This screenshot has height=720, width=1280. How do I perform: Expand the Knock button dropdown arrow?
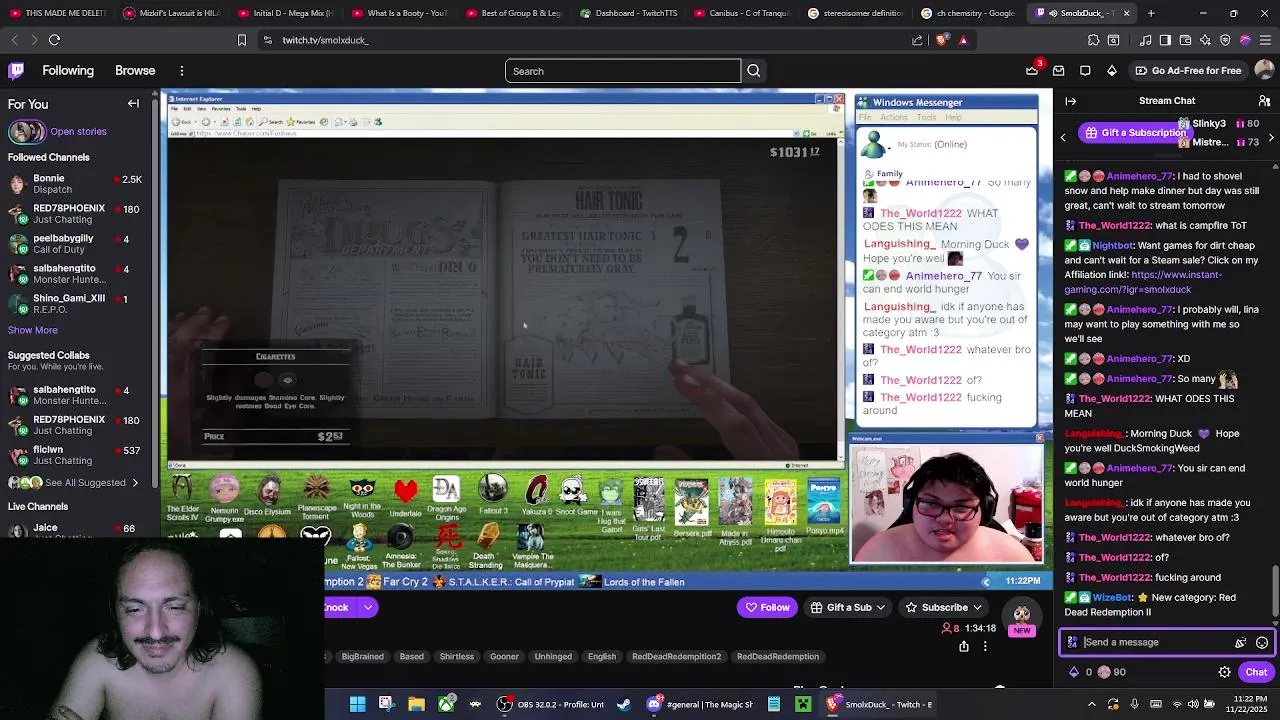pos(368,607)
